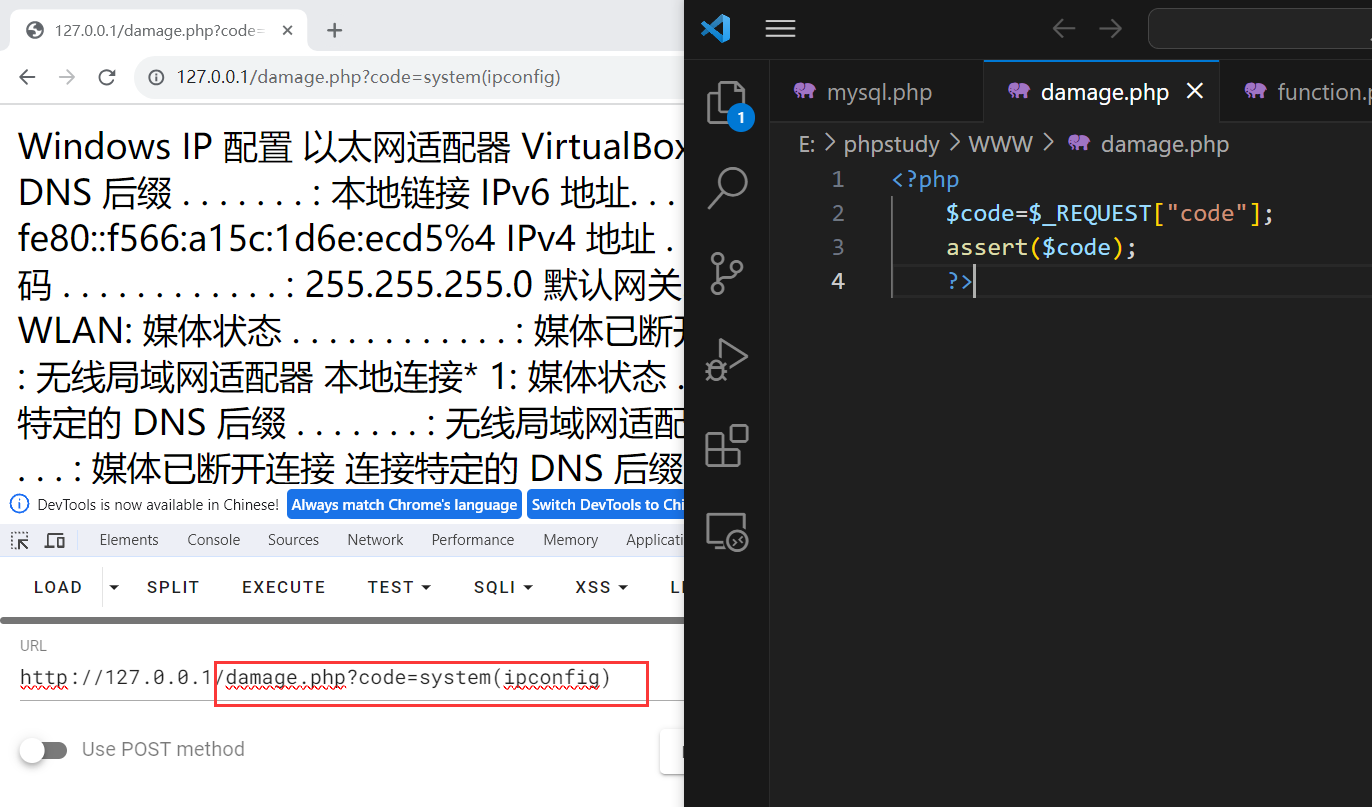Click VS Code command center search box
1372x807 pixels.
pos(1260,28)
